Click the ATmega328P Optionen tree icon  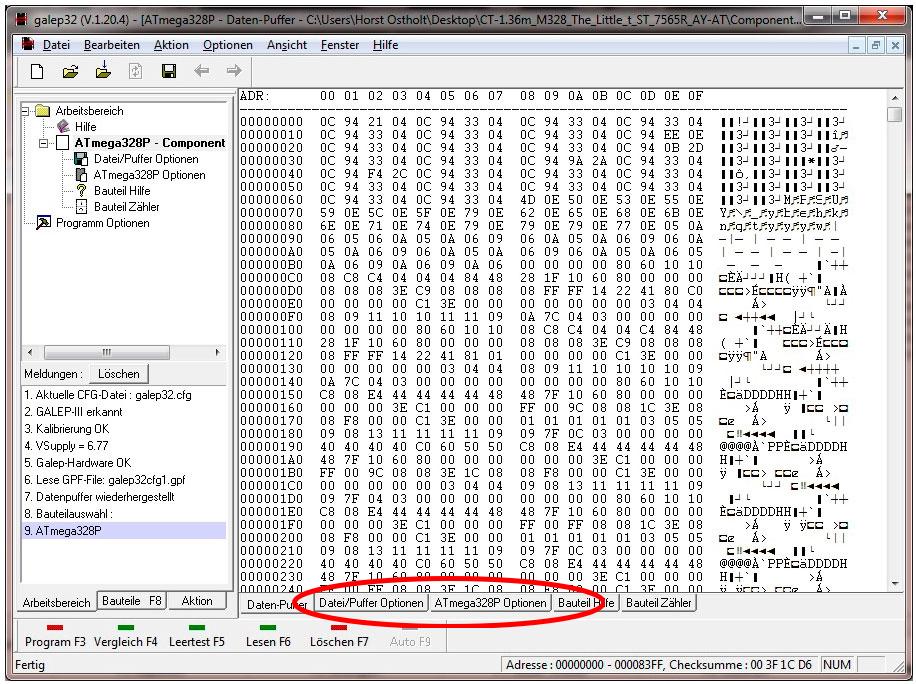(x=82, y=175)
